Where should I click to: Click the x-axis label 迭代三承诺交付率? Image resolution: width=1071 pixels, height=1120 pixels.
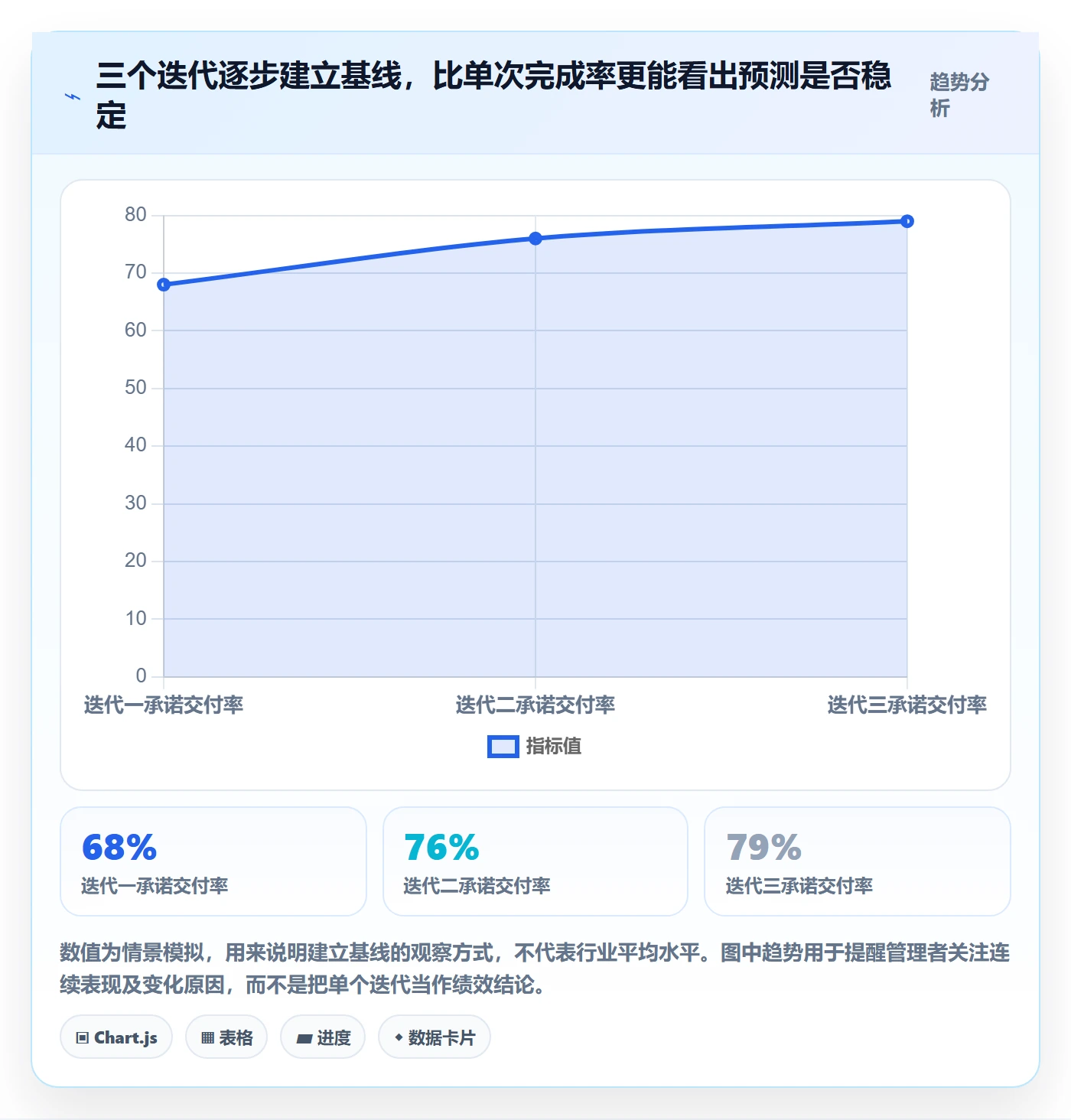[x=907, y=705]
